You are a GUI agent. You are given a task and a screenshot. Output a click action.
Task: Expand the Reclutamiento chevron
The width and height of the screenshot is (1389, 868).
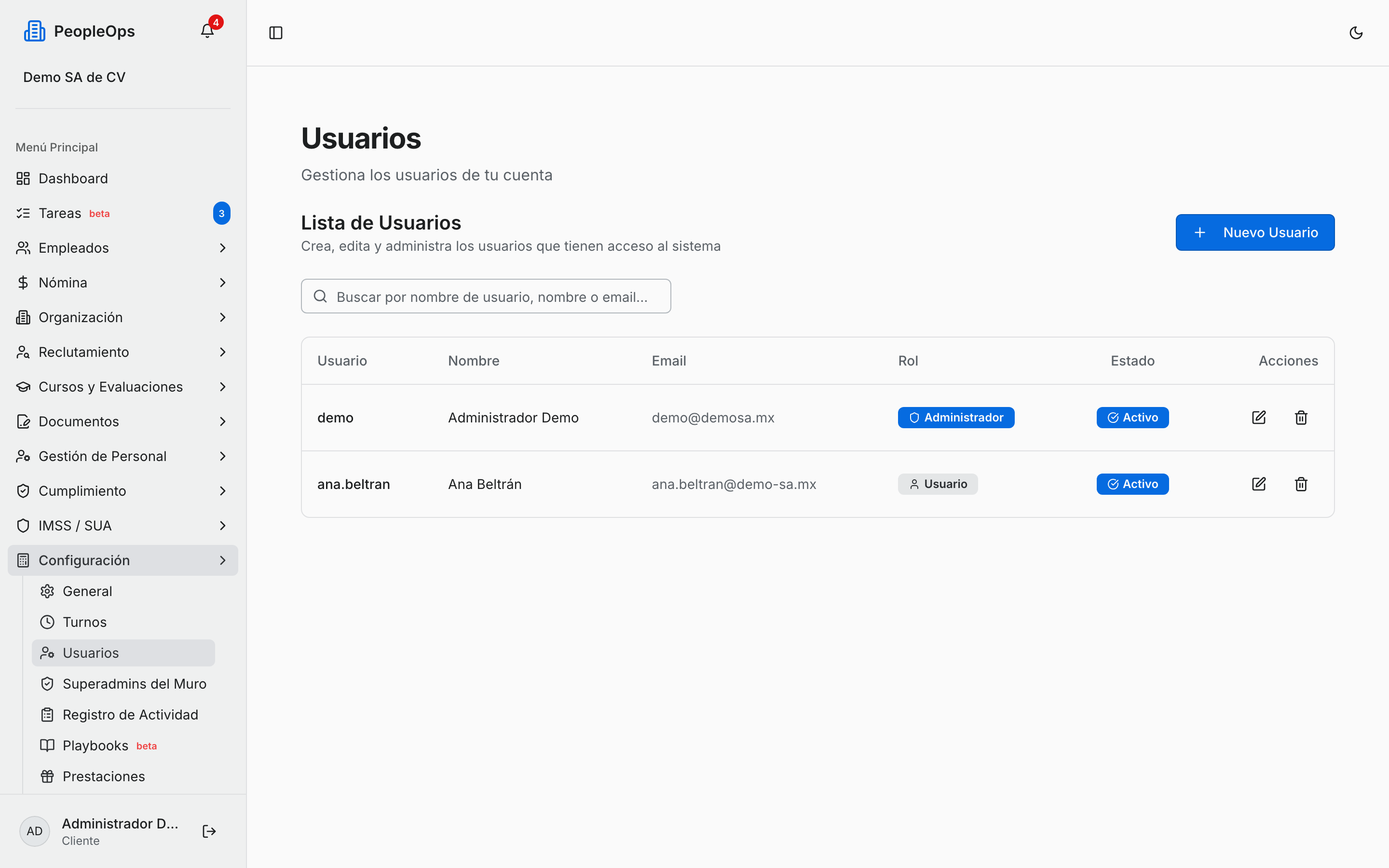pos(223,352)
